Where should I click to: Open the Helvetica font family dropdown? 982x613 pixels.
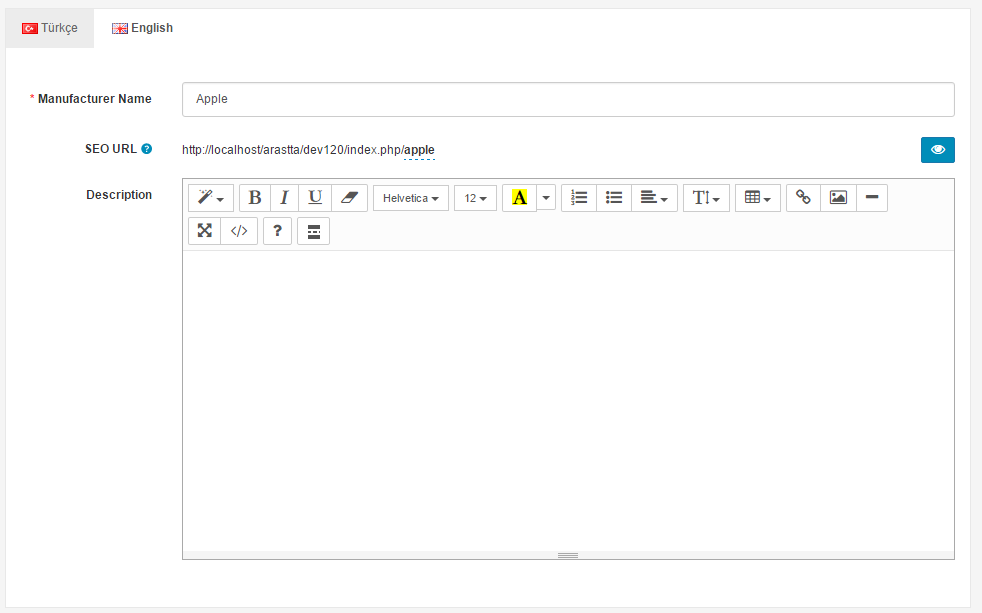pyautogui.click(x=411, y=198)
